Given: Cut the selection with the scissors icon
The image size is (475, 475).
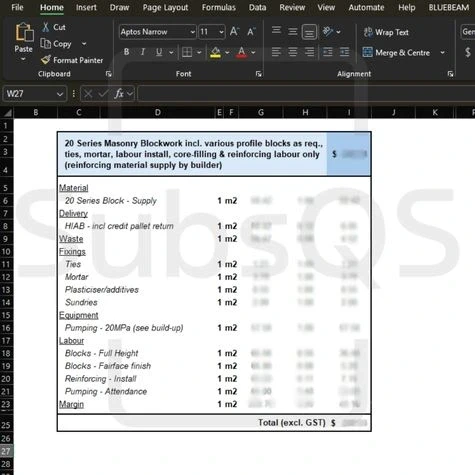Looking at the screenshot, I should click(x=45, y=27).
